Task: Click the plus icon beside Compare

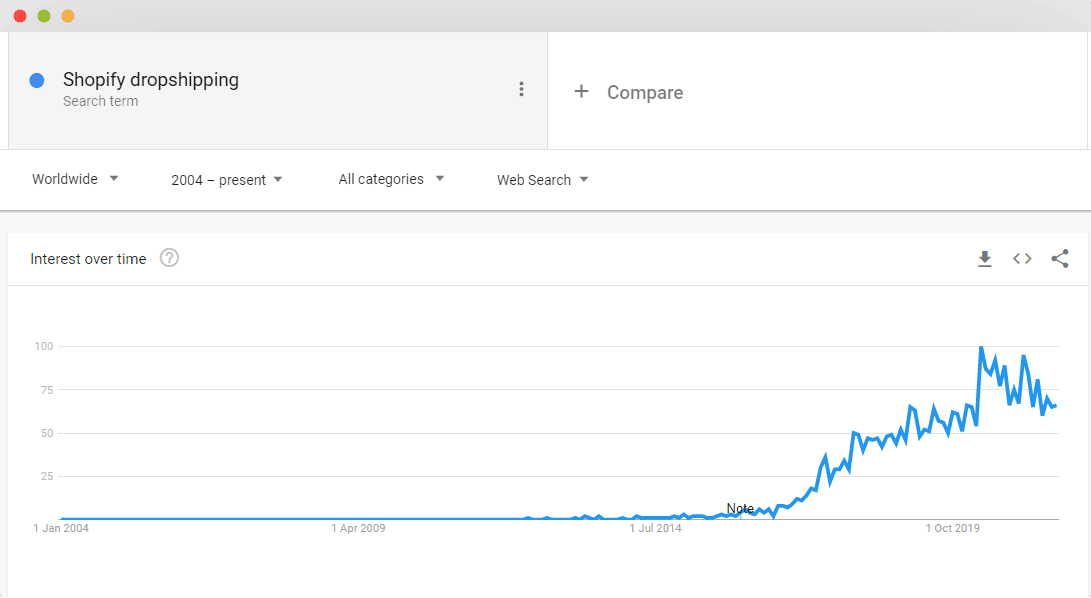Action: point(581,91)
